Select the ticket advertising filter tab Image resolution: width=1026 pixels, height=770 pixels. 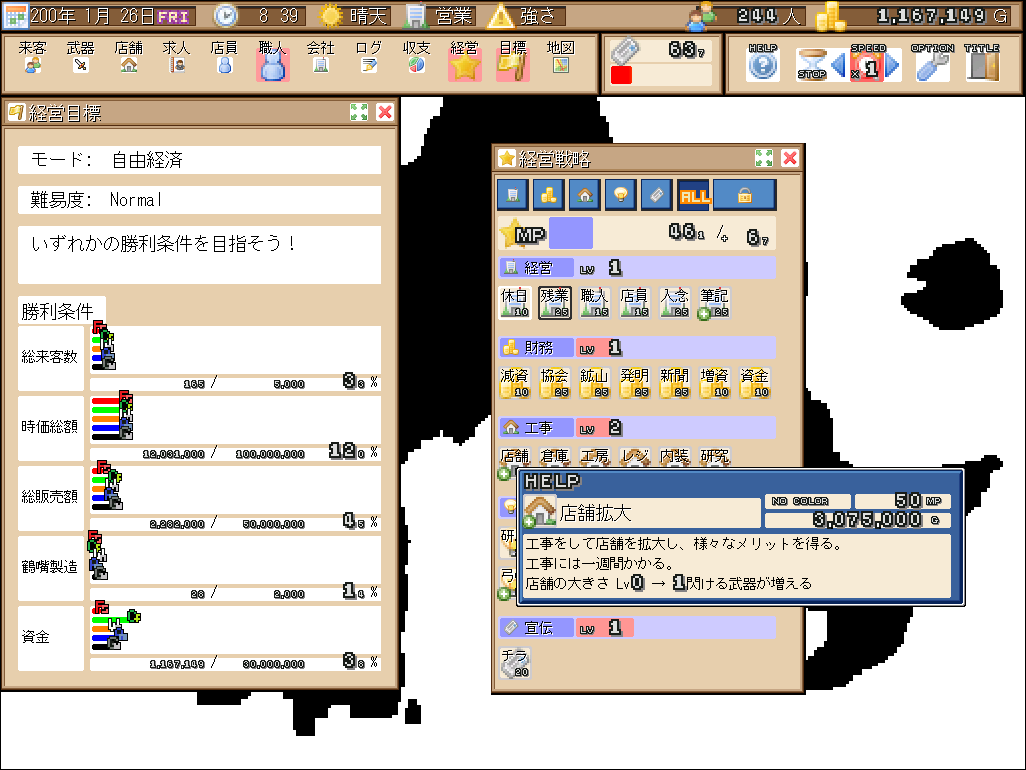coord(656,195)
